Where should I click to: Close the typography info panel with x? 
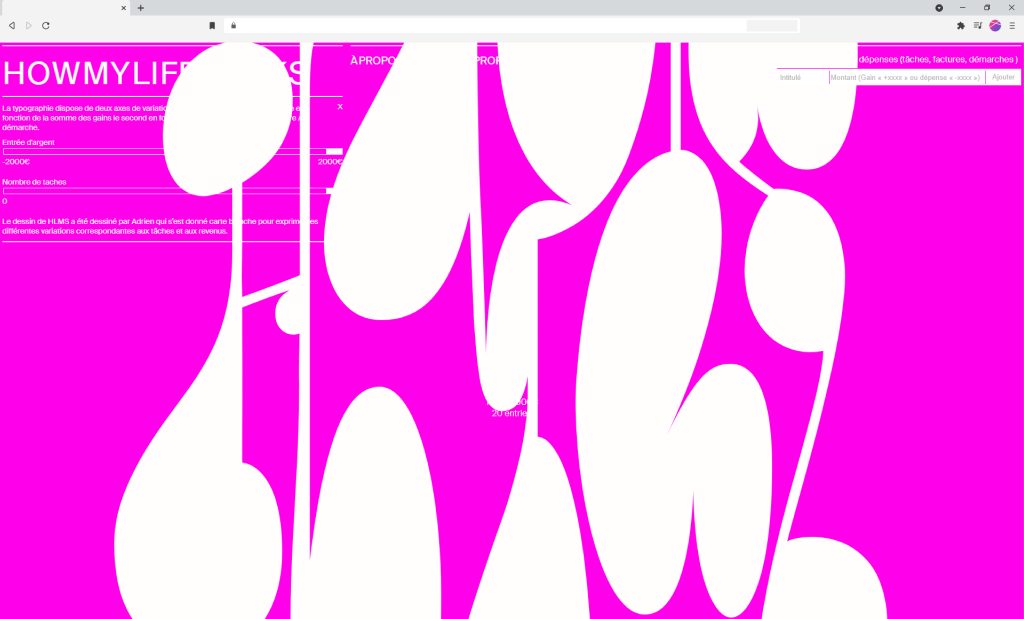[x=340, y=106]
